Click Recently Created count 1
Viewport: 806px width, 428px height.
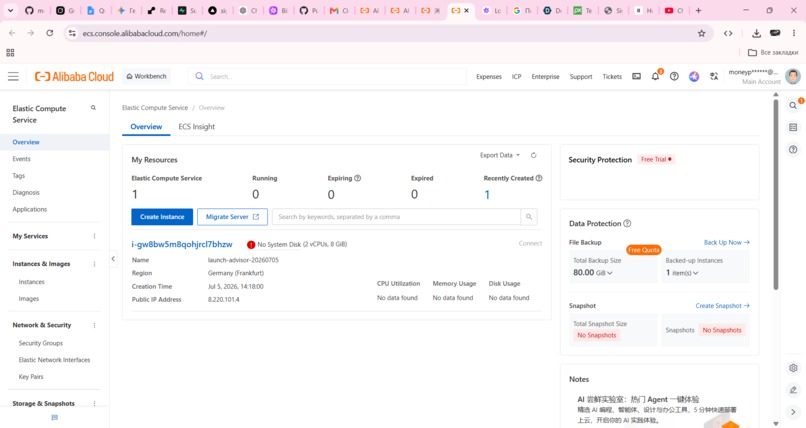(487, 195)
